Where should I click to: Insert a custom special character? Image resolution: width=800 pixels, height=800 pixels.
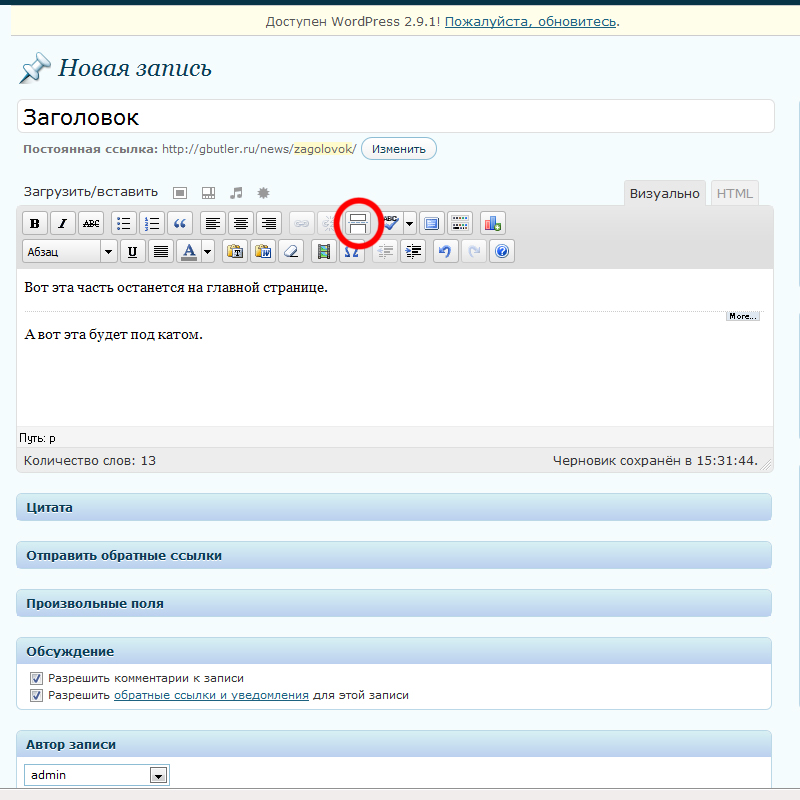click(351, 251)
